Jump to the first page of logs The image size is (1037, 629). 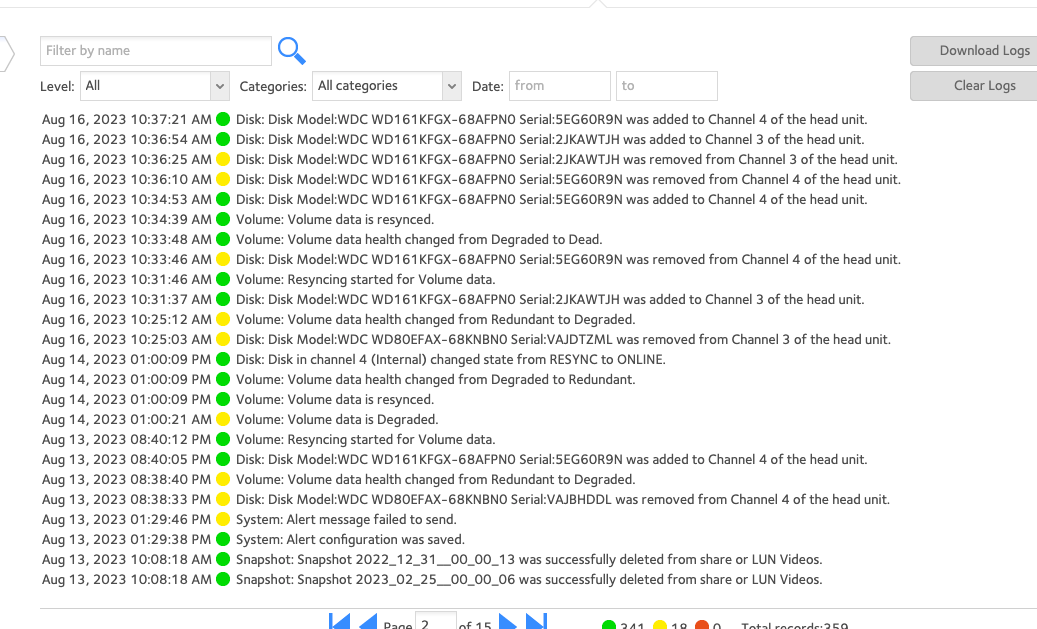click(339, 621)
